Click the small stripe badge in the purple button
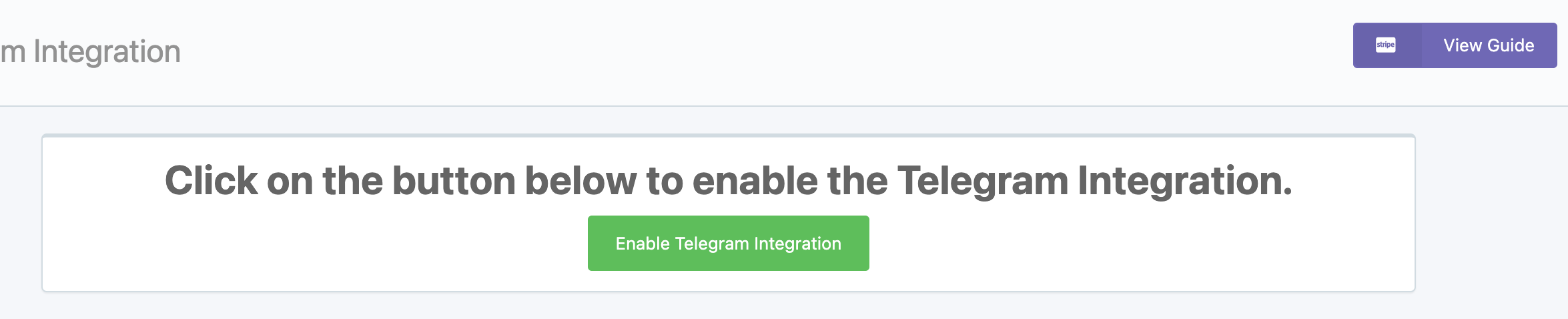The width and height of the screenshot is (1568, 319). click(x=1386, y=45)
